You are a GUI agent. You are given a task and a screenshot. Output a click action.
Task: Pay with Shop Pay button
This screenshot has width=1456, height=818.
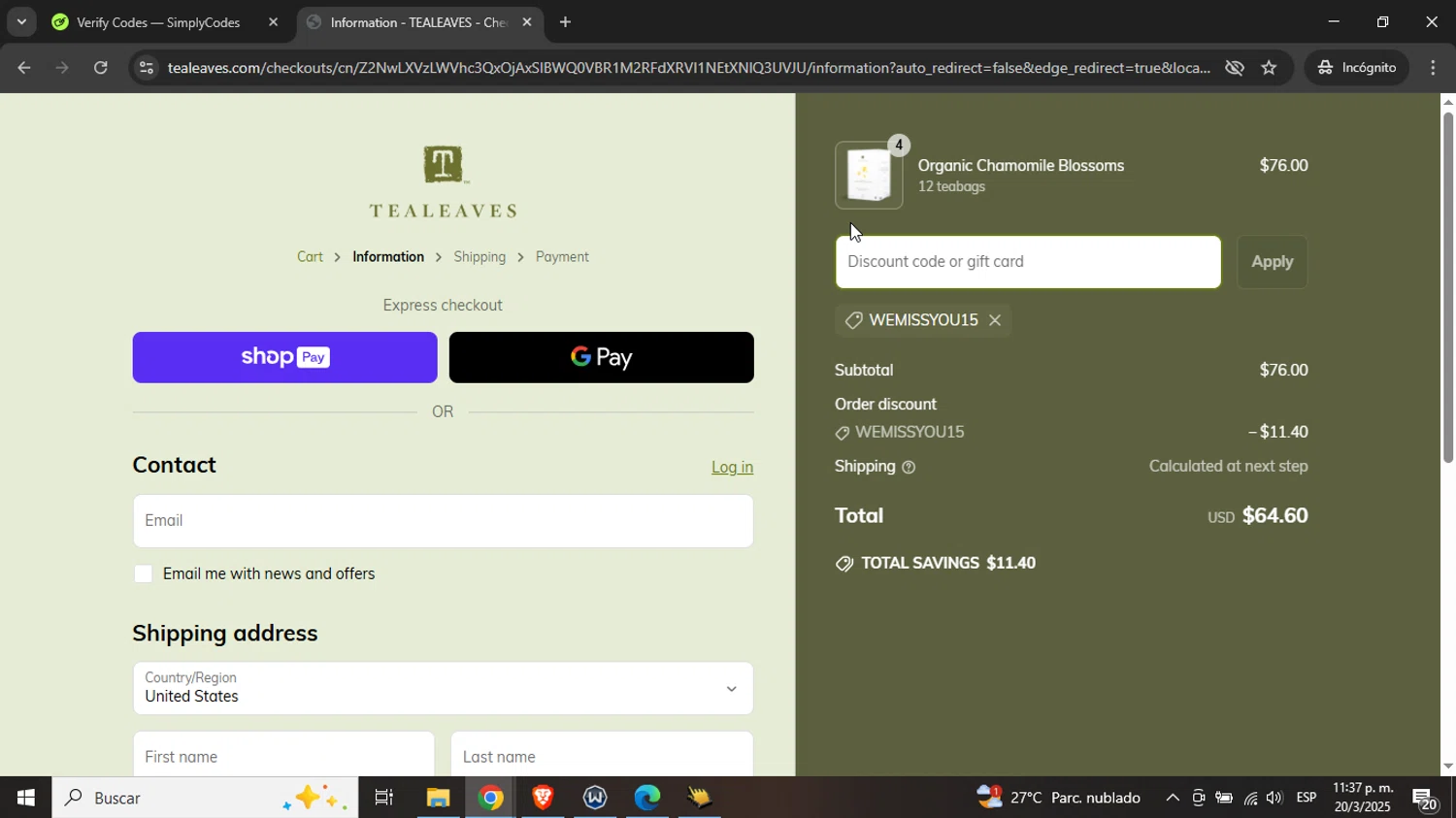(x=284, y=357)
